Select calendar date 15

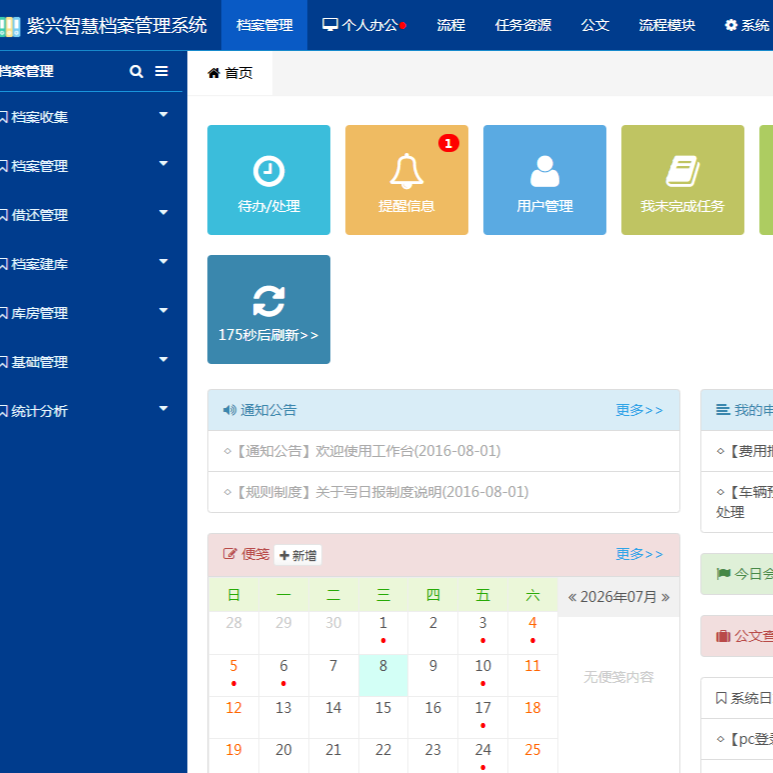383,717
